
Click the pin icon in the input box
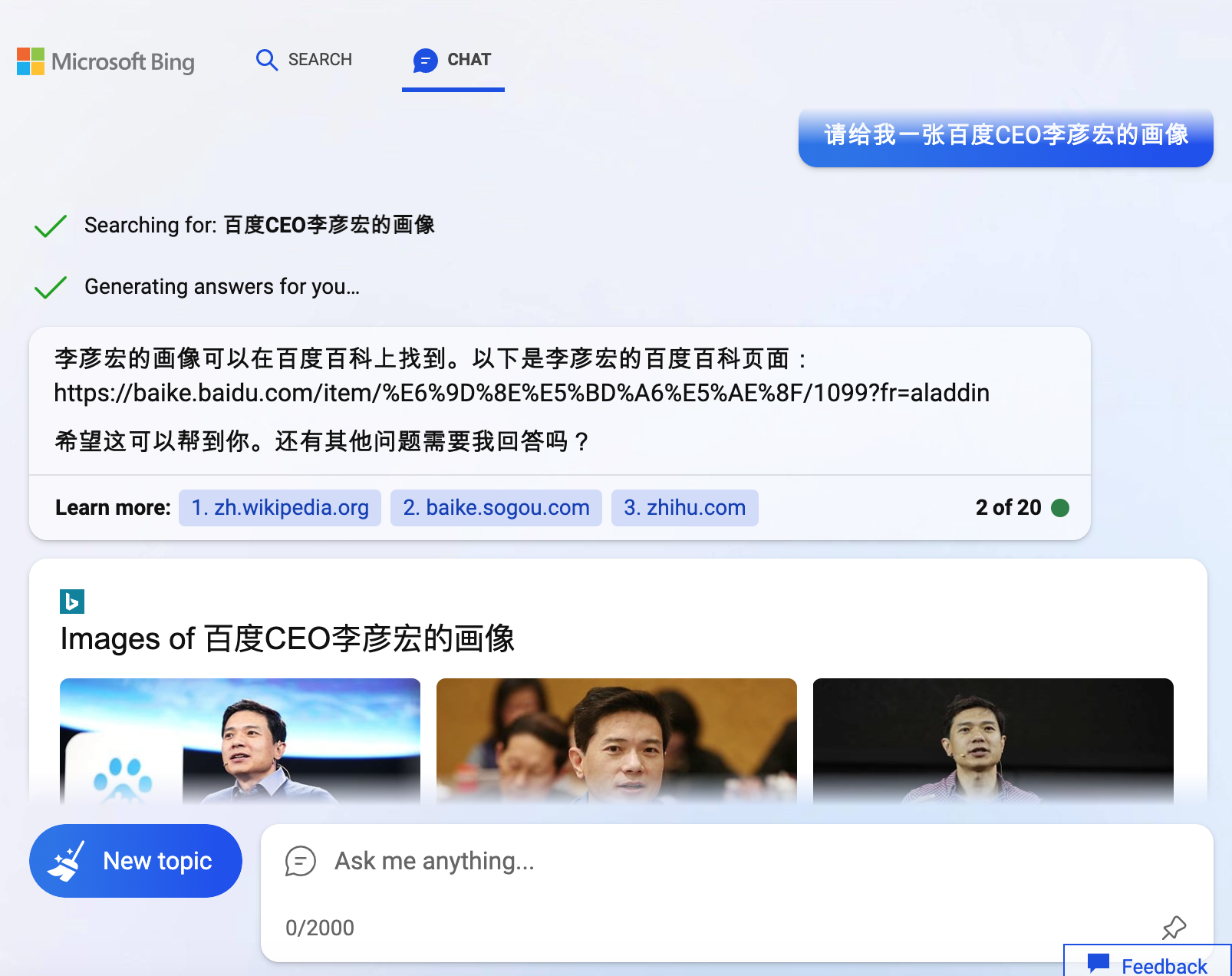[1174, 928]
